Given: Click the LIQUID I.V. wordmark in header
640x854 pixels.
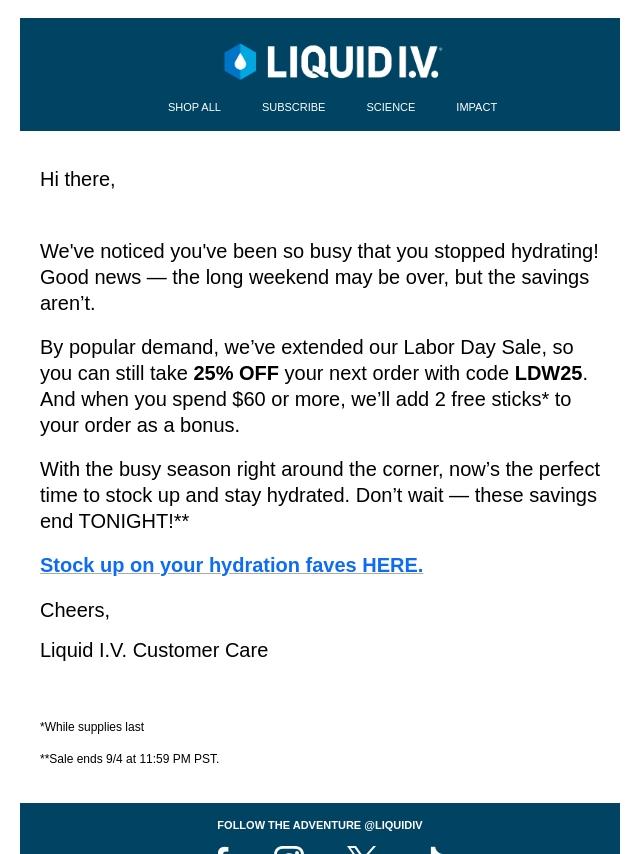Looking at the screenshot, I should coord(353,62).
